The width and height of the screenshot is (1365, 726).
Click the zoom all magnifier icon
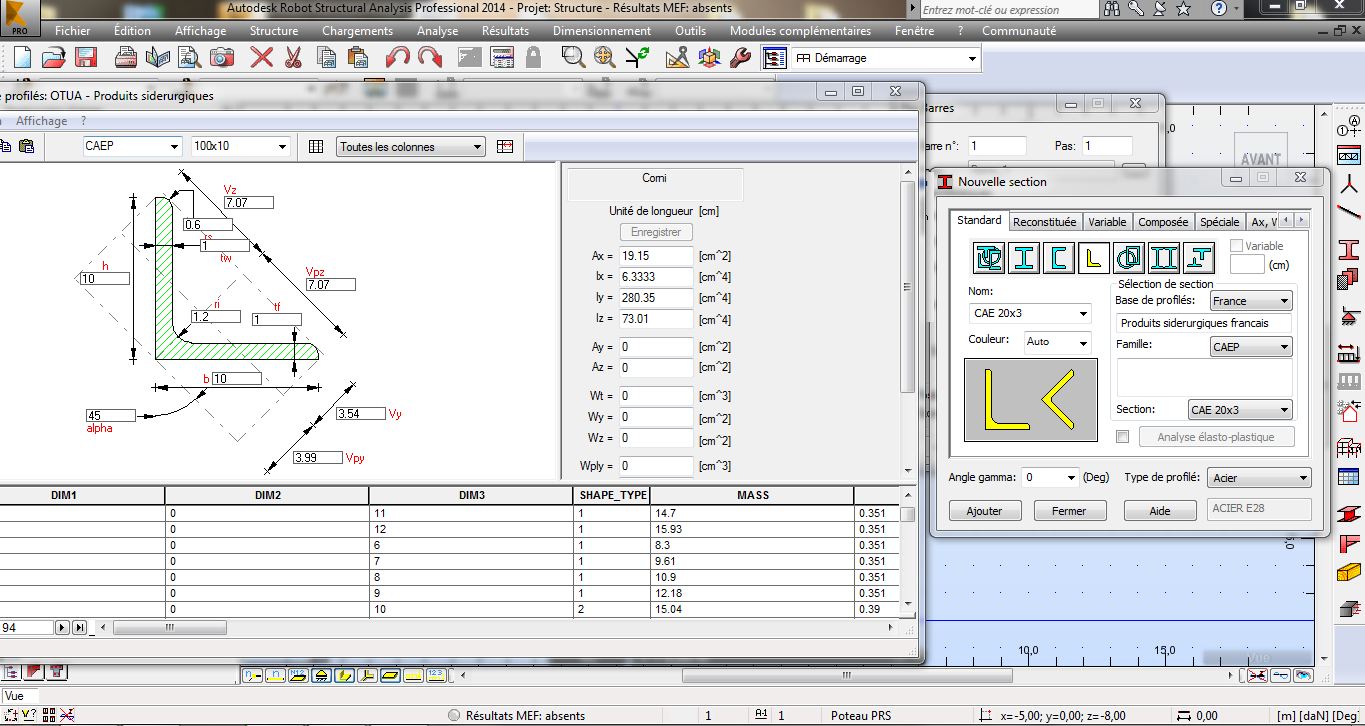click(604, 57)
